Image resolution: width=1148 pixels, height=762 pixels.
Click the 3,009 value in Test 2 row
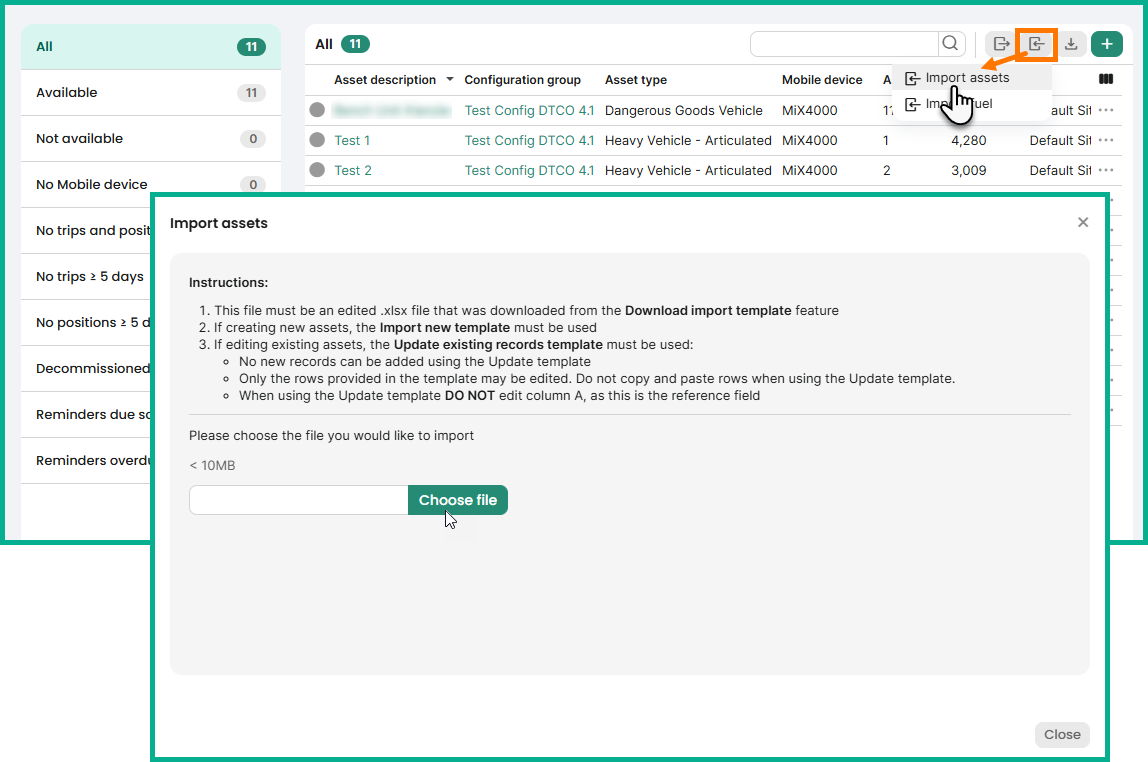(969, 171)
